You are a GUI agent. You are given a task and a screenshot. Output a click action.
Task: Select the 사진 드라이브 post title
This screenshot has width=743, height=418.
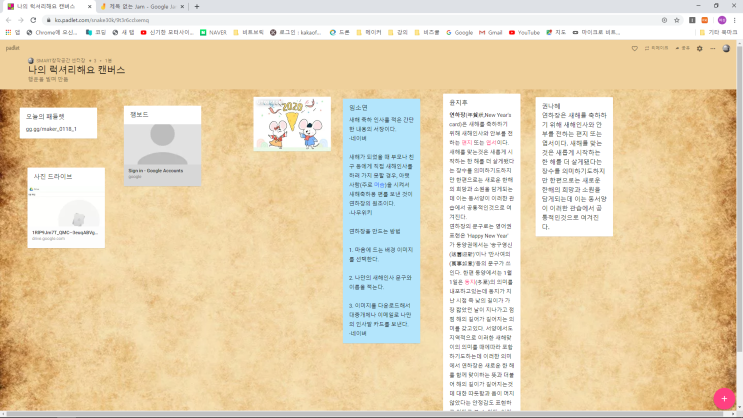(x=53, y=176)
